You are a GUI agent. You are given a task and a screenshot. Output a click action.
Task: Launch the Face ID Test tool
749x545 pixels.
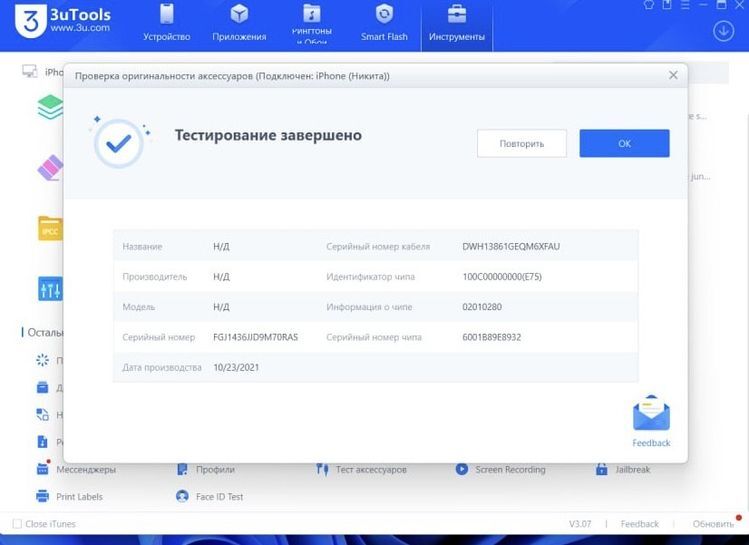pos(218,496)
